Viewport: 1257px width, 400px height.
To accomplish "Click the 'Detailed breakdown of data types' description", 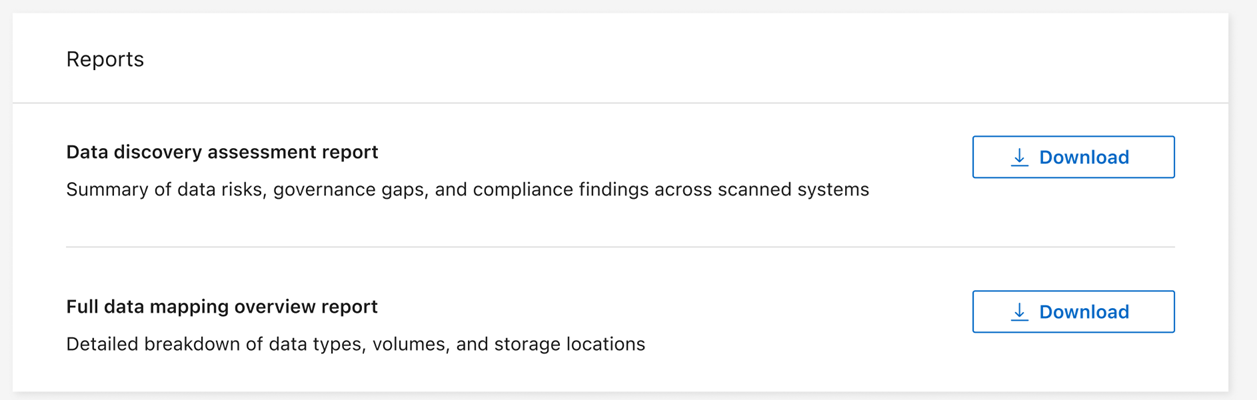I will click(x=355, y=344).
